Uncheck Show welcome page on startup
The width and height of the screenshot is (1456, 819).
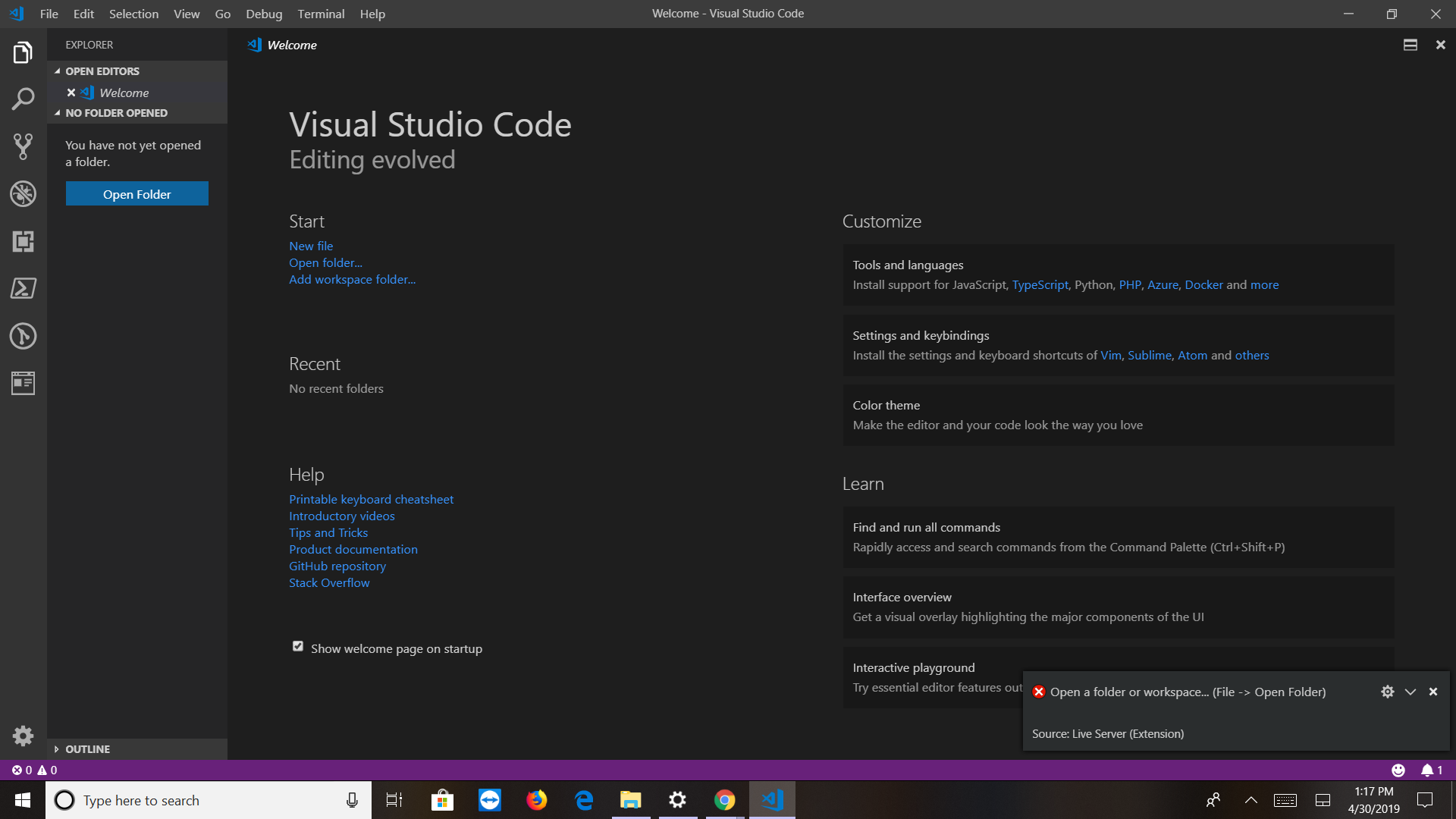click(x=297, y=646)
